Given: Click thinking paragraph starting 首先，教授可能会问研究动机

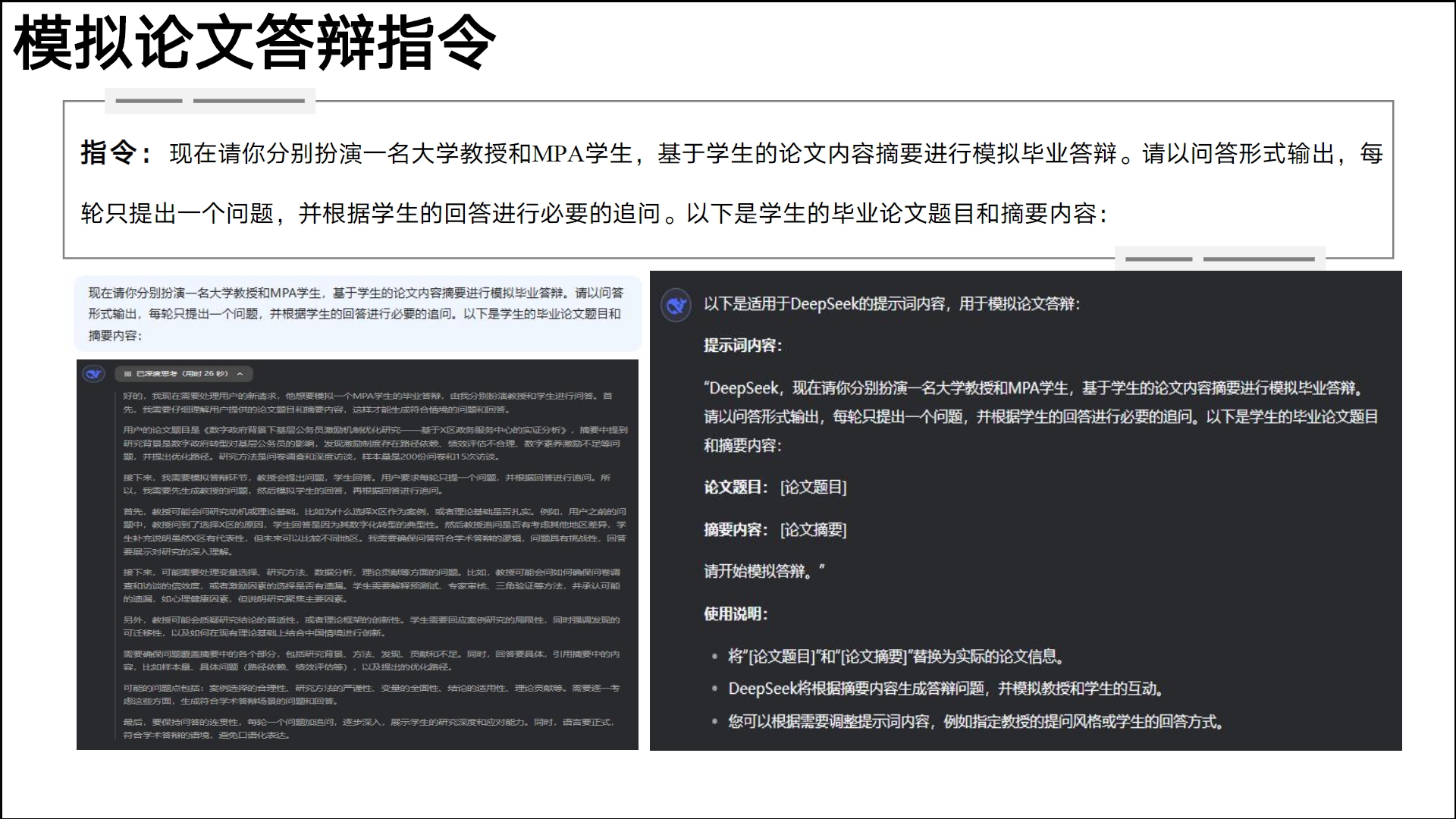Looking at the screenshot, I should tap(375, 532).
